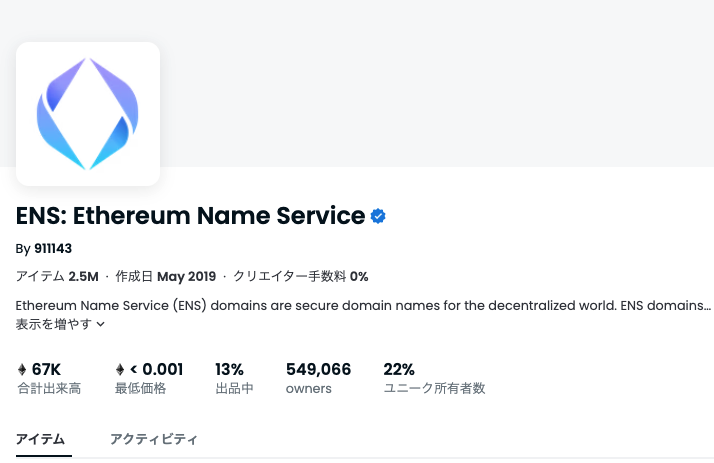Viewport: 714px width, 463px height.
Task: Click the ENS collection logo image
Action: [88, 114]
